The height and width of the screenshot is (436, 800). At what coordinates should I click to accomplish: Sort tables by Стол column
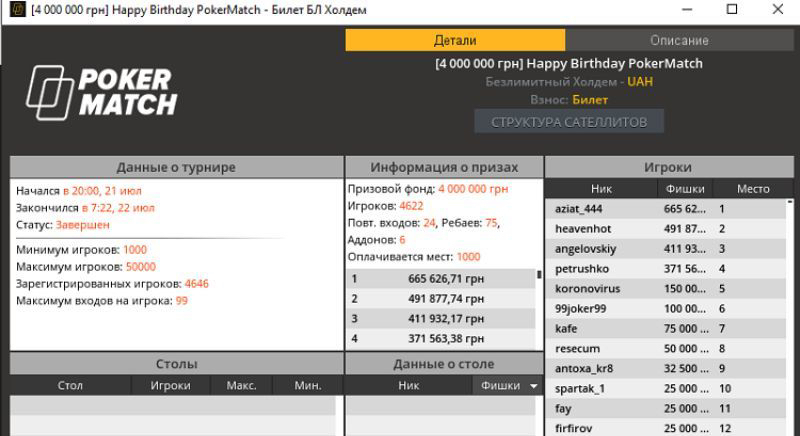70,385
